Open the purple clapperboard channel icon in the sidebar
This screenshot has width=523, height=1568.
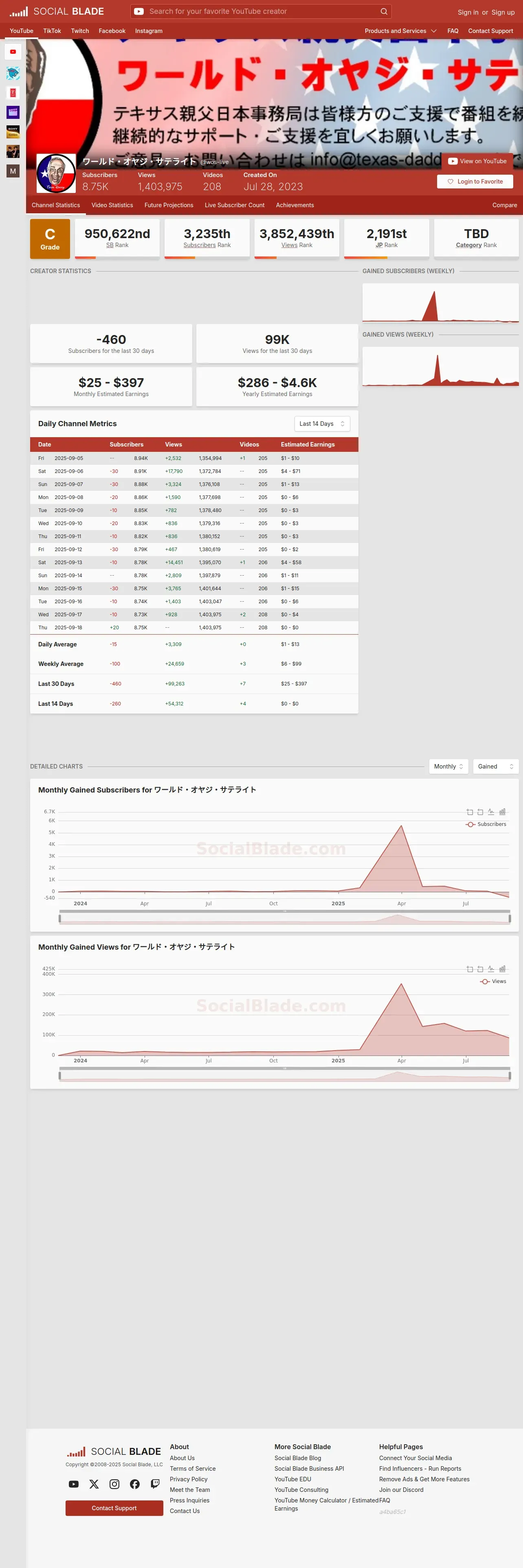pyautogui.click(x=13, y=112)
